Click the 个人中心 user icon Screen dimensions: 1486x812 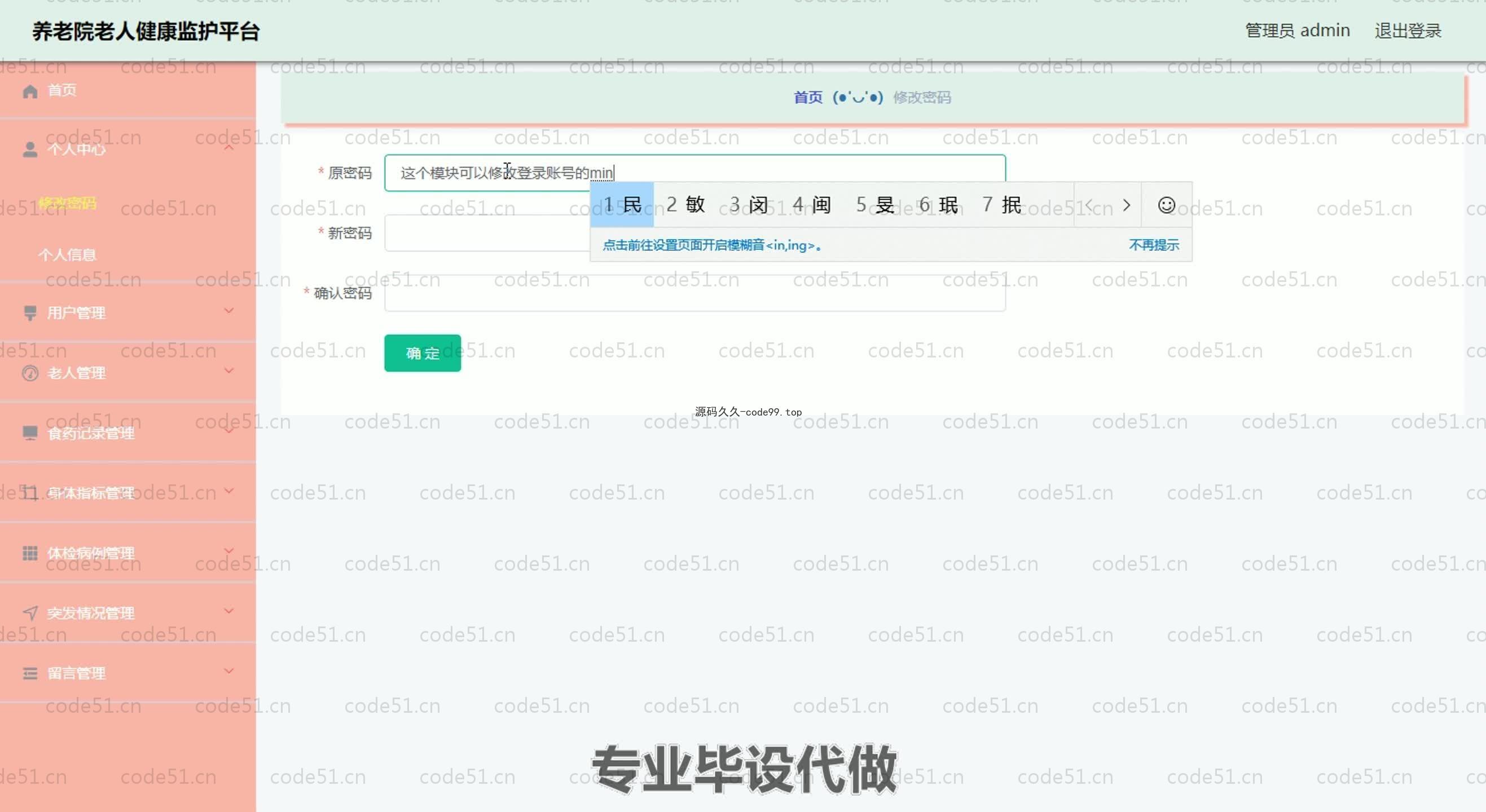tap(30, 150)
